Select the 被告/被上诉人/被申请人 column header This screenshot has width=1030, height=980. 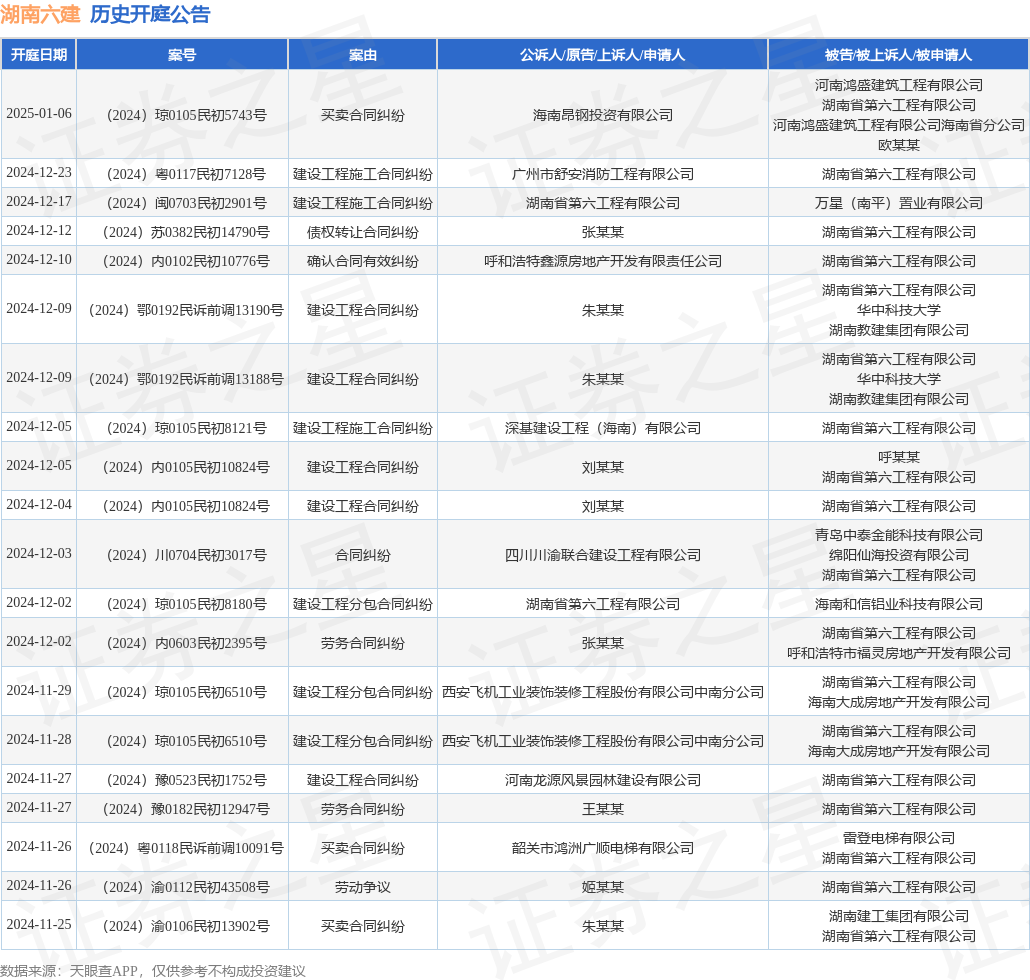pos(899,55)
